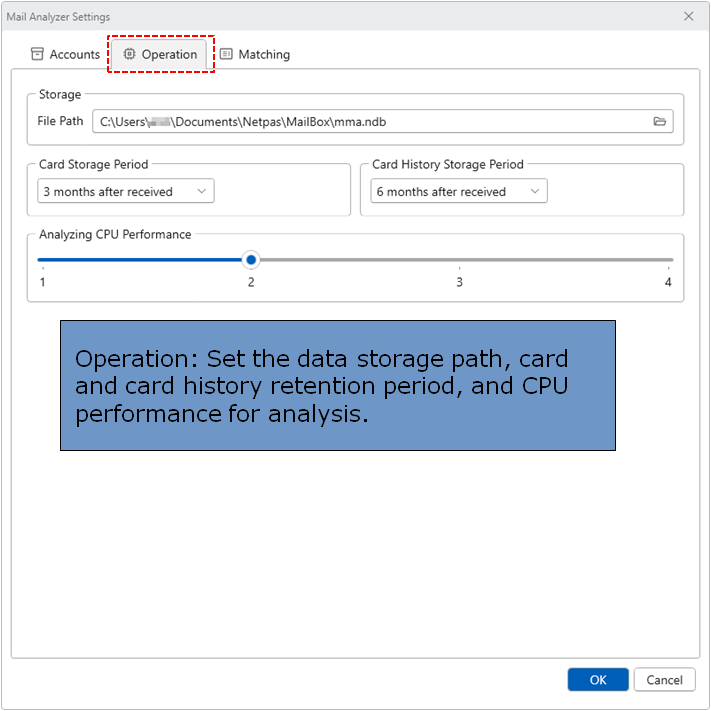Select the Operation tab label
Viewport: 711px width, 711px height.
[x=169, y=54]
